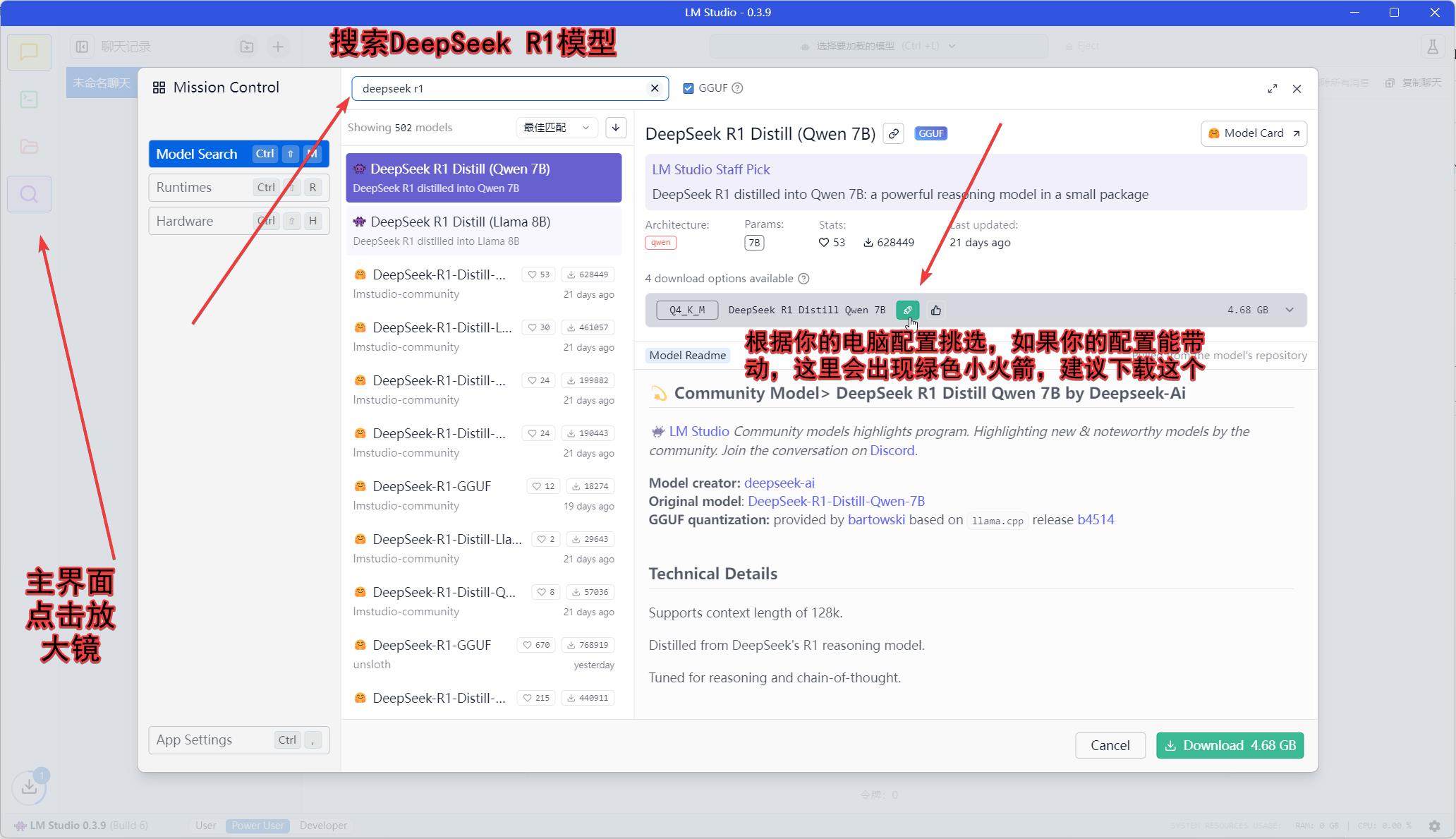1456x839 pixels.
Task: Clear the search field with X icon
Action: 655,88
